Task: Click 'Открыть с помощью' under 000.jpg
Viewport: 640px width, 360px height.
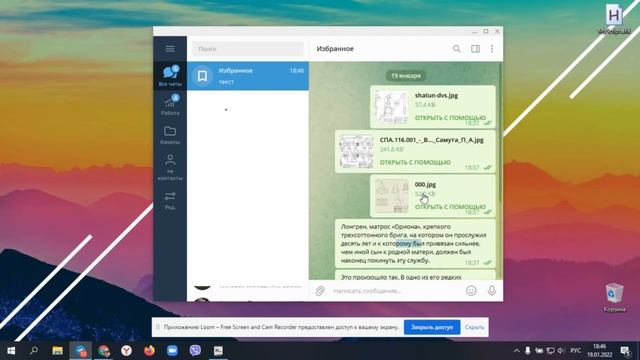Action: [450, 207]
